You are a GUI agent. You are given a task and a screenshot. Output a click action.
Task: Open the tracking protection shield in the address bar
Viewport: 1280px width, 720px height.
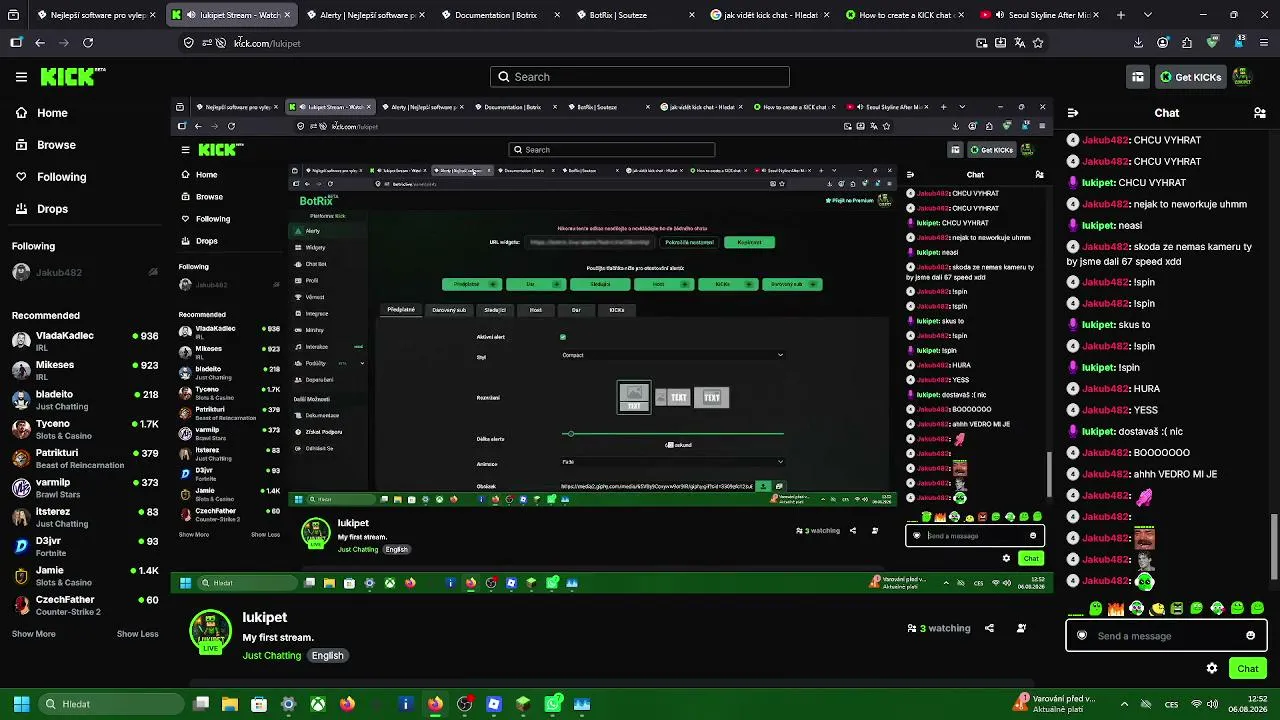(189, 43)
